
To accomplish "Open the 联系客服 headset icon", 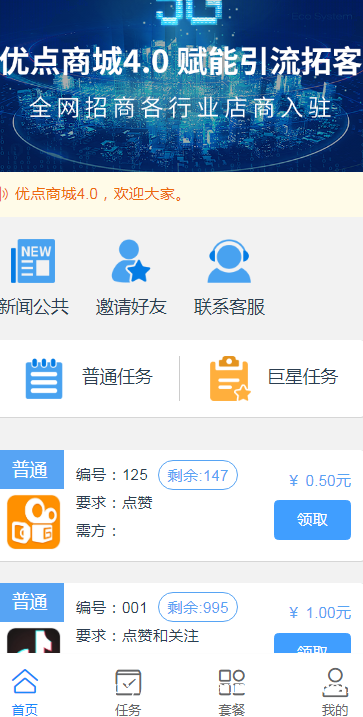I will (229, 261).
